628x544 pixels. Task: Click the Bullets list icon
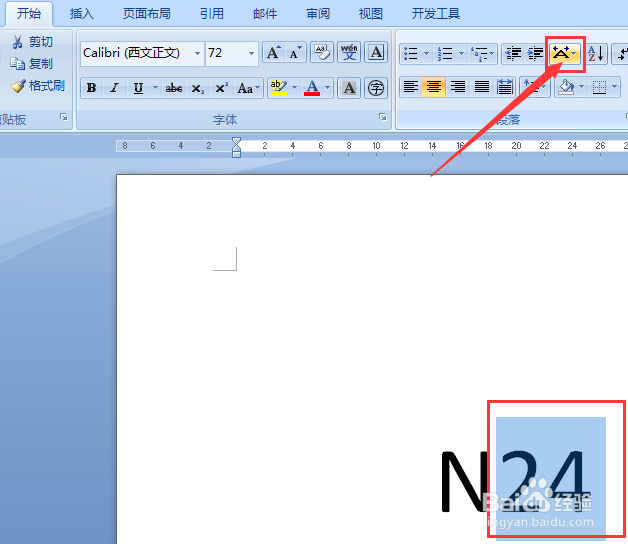point(411,53)
